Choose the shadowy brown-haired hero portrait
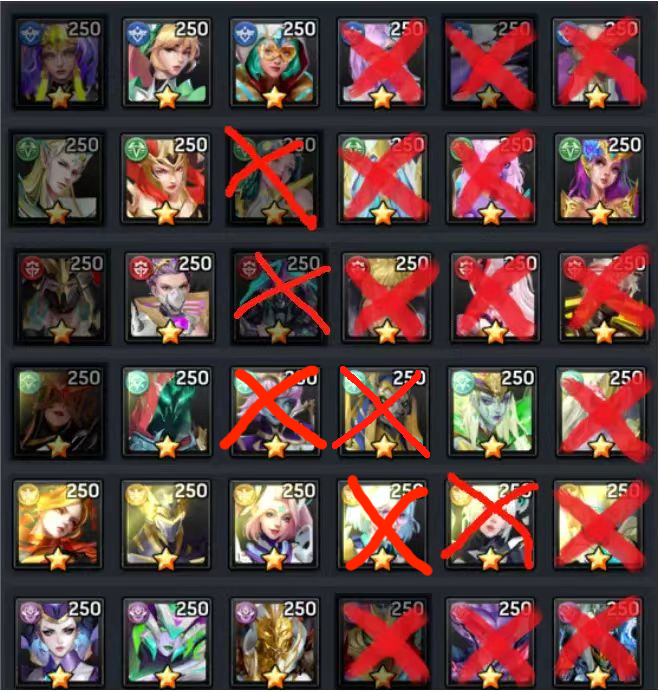This screenshot has width=659, height=692. tap(59, 412)
